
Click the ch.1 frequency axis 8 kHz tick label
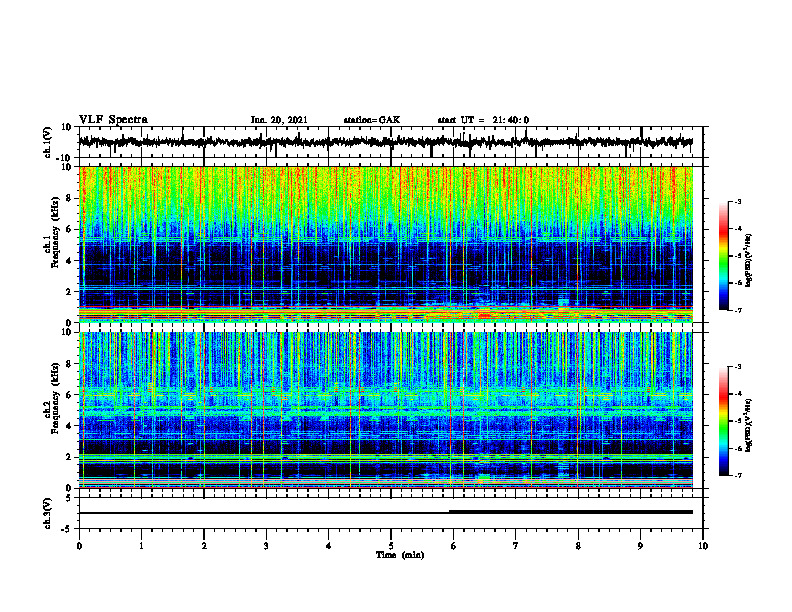click(x=69, y=198)
